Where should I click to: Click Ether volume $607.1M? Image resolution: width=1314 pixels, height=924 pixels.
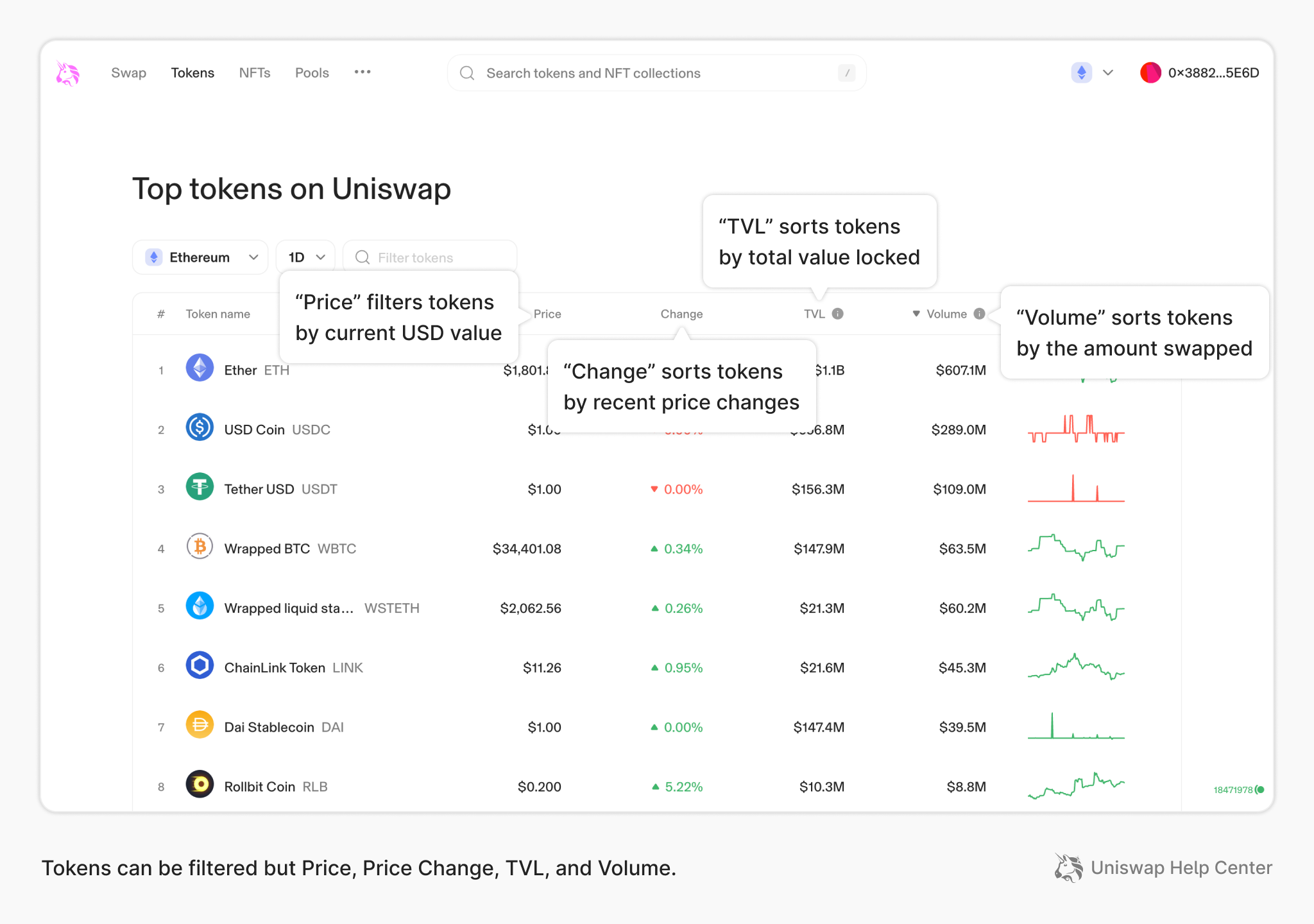click(x=960, y=370)
